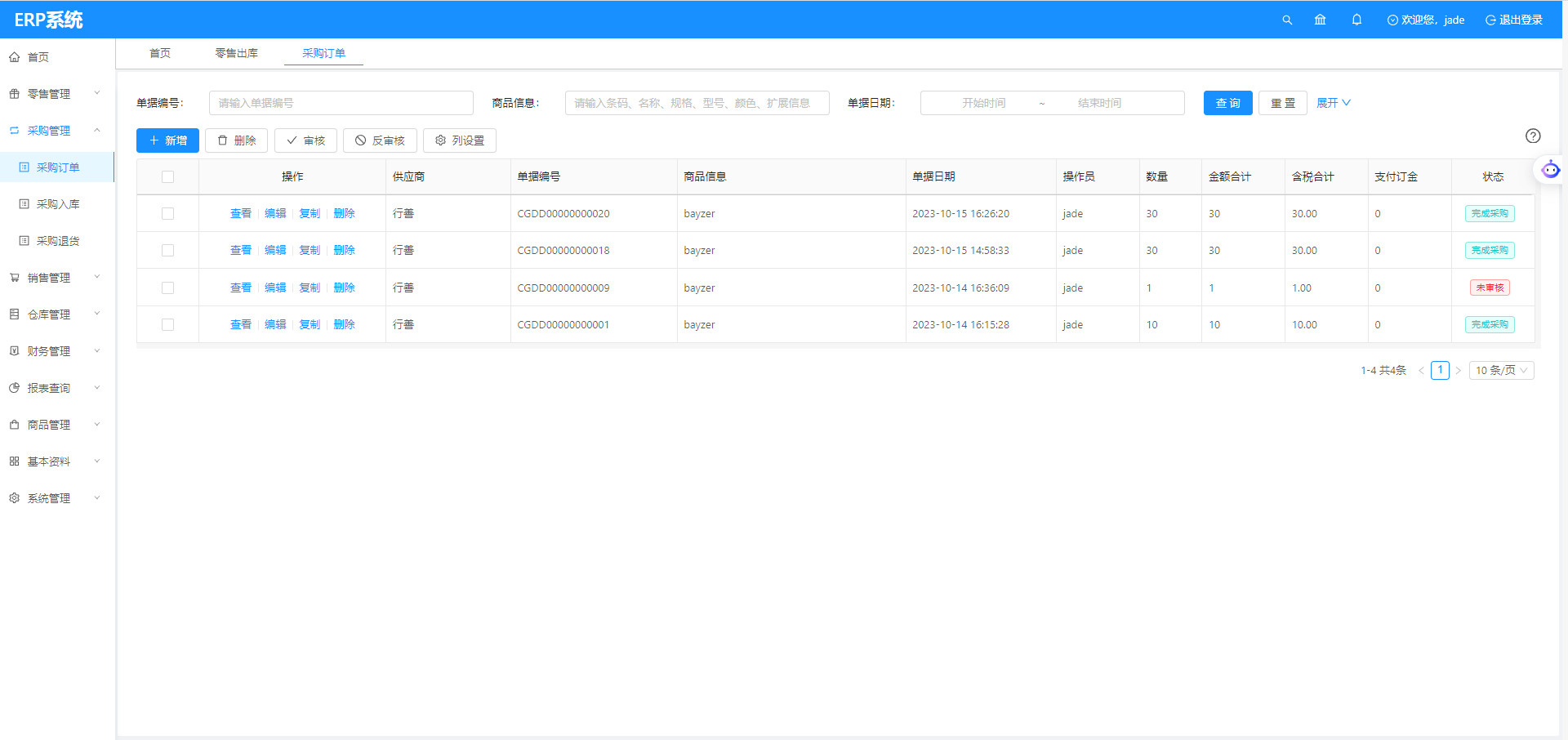Expand the 仓库管理 menu chevron
1568x740 pixels.
(97, 314)
